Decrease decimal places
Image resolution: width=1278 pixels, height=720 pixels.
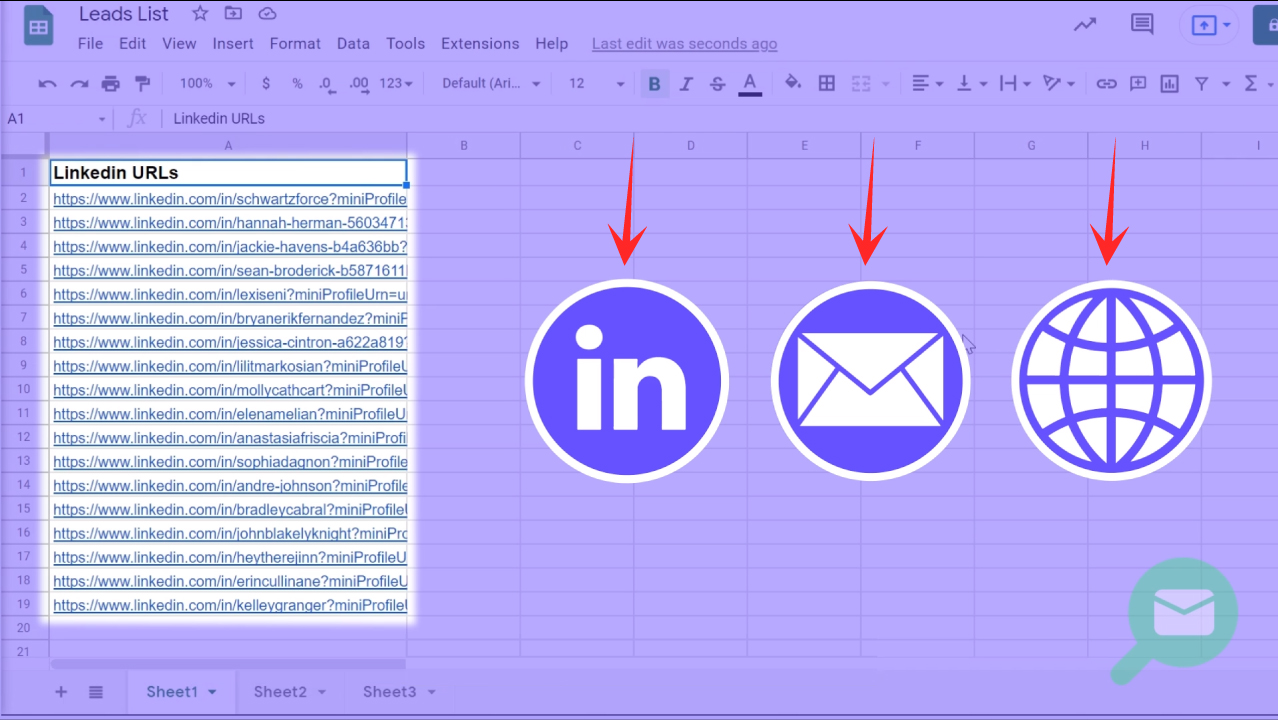point(326,84)
